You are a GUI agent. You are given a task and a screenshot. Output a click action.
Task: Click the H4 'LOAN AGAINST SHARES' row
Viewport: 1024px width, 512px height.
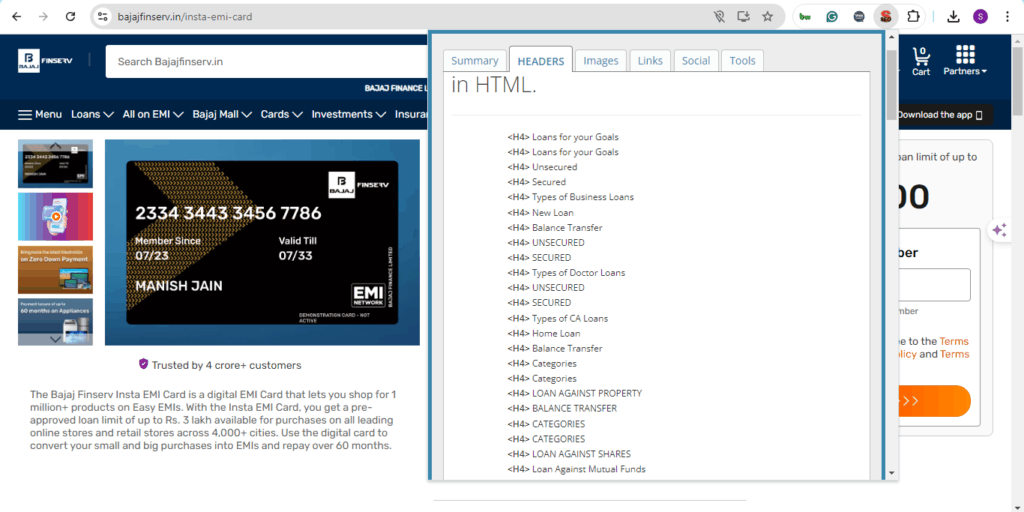pyautogui.click(x=569, y=454)
